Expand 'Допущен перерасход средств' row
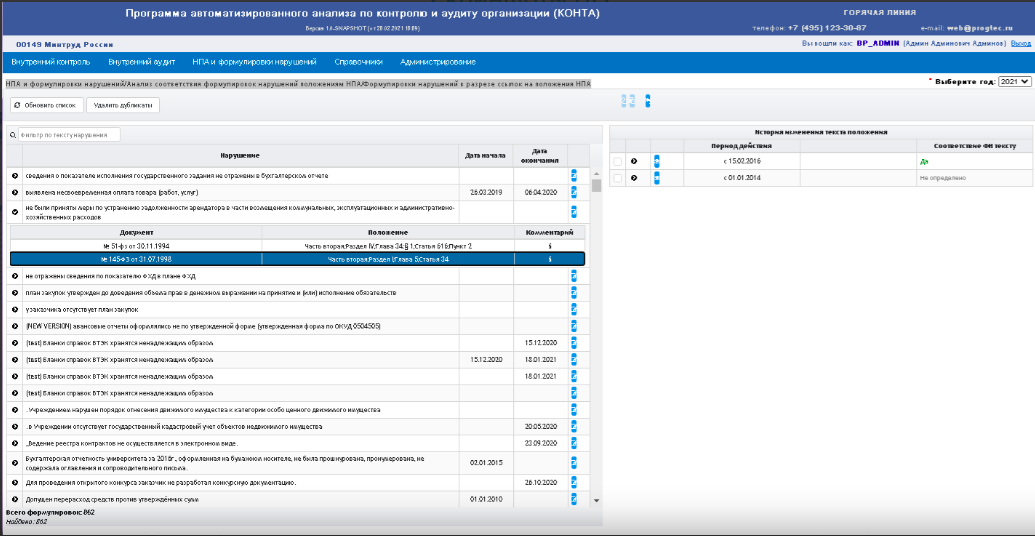Image resolution: width=1035 pixels, height=536 pixels. pos(15,500)
